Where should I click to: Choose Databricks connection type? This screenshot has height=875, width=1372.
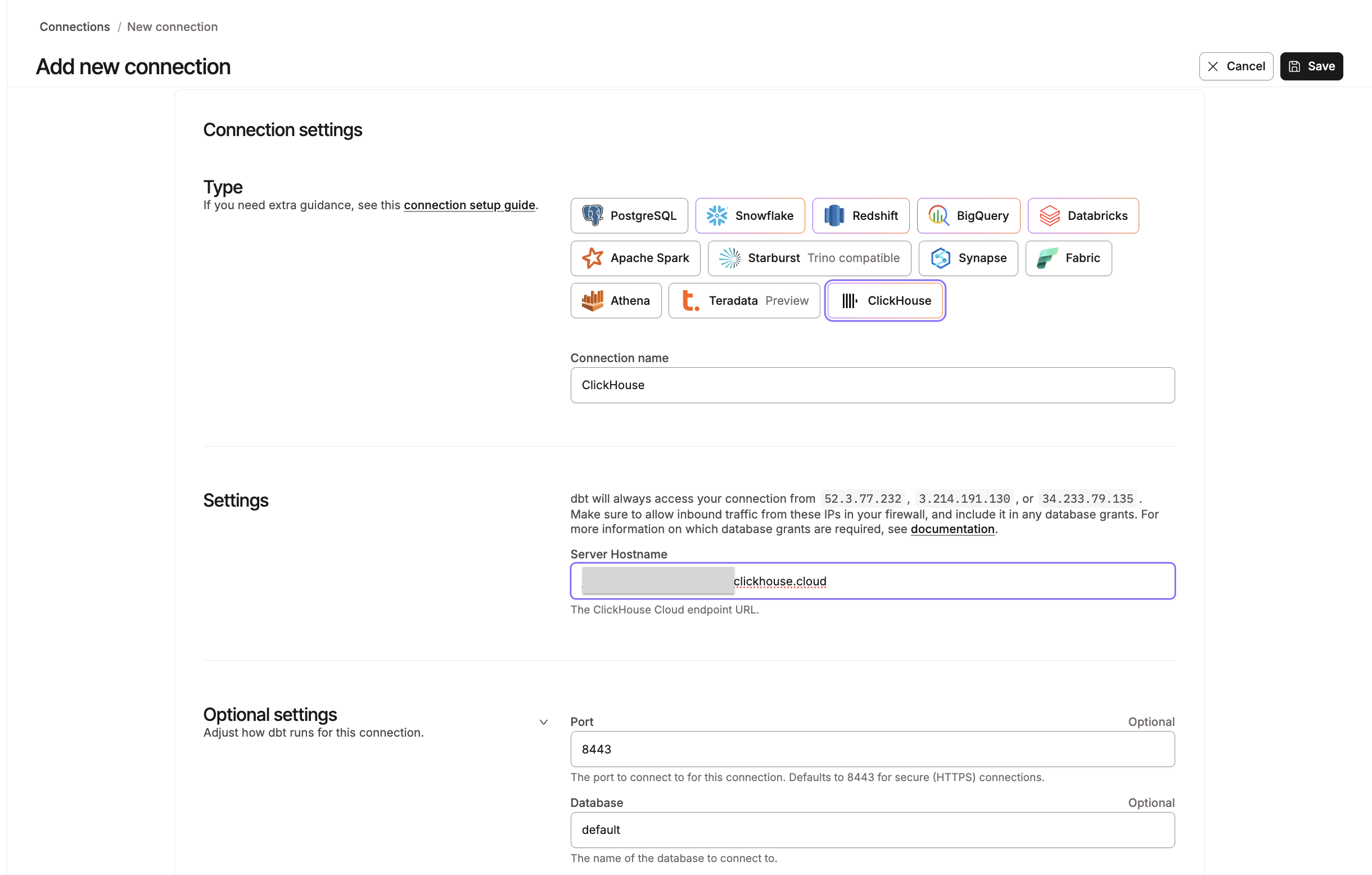click(x=1083, y=215)
